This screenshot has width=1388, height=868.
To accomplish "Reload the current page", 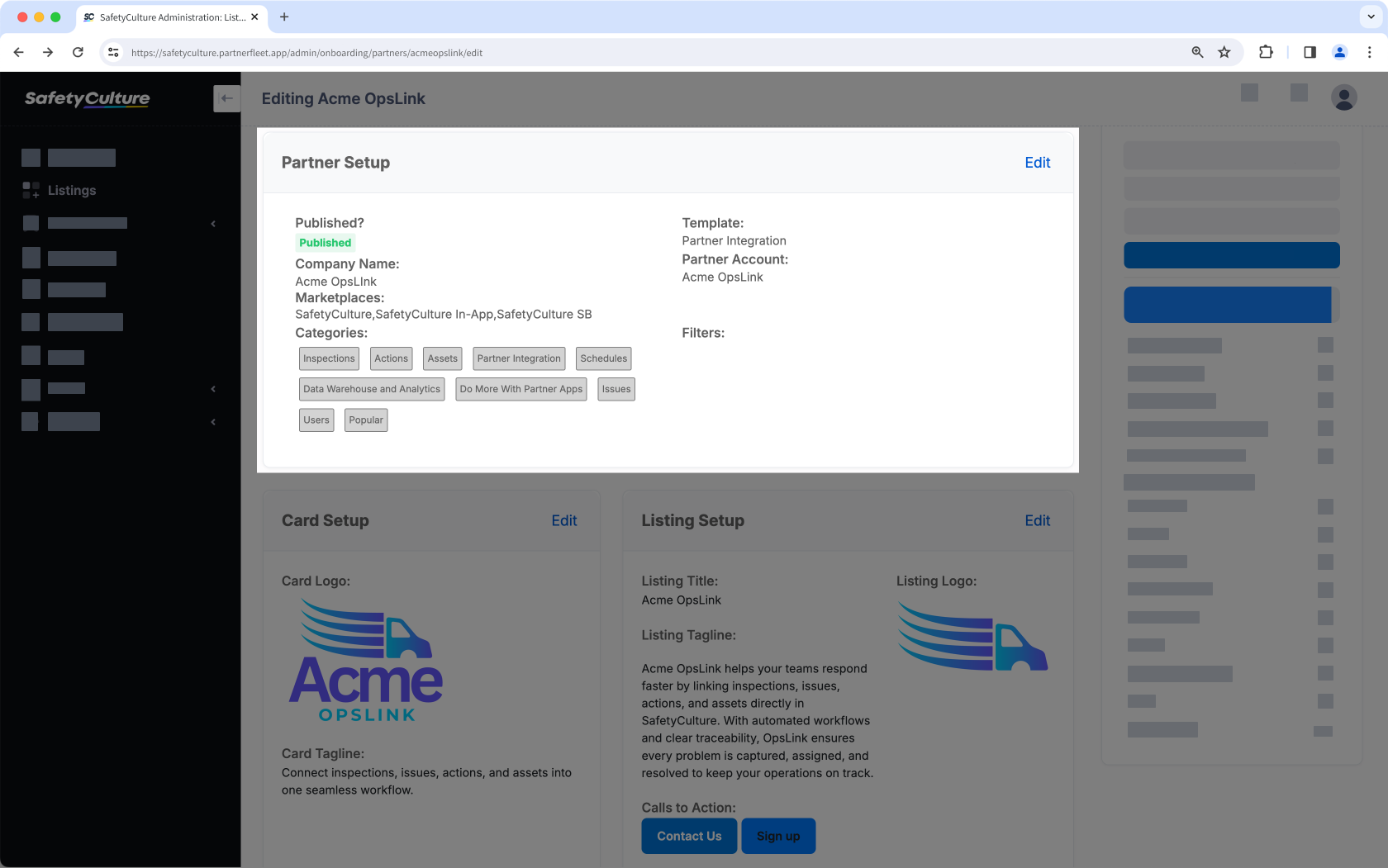I will pyautogui.click(x=78, y=52).
